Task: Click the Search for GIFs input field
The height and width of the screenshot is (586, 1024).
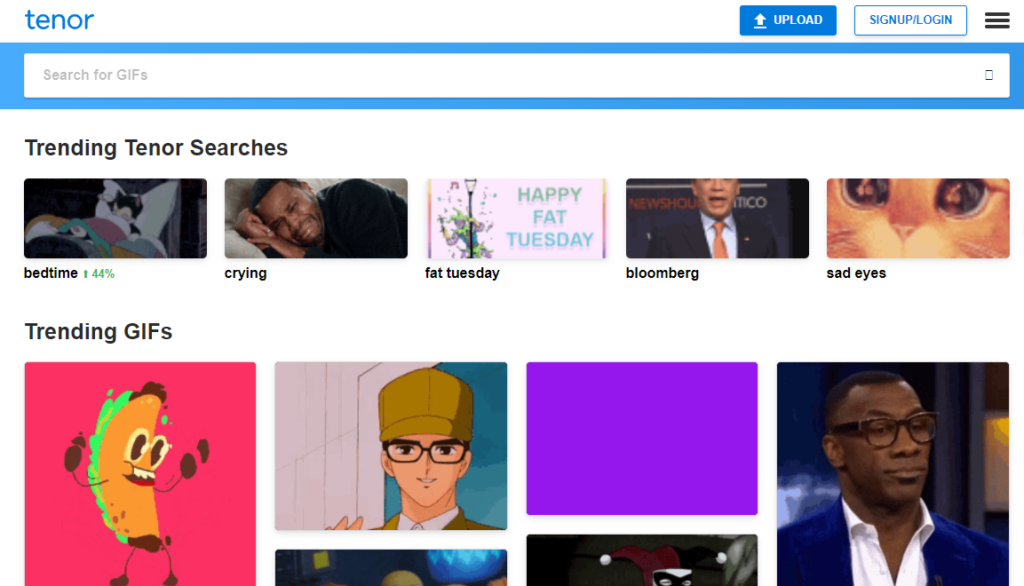Action: [400, 74]
